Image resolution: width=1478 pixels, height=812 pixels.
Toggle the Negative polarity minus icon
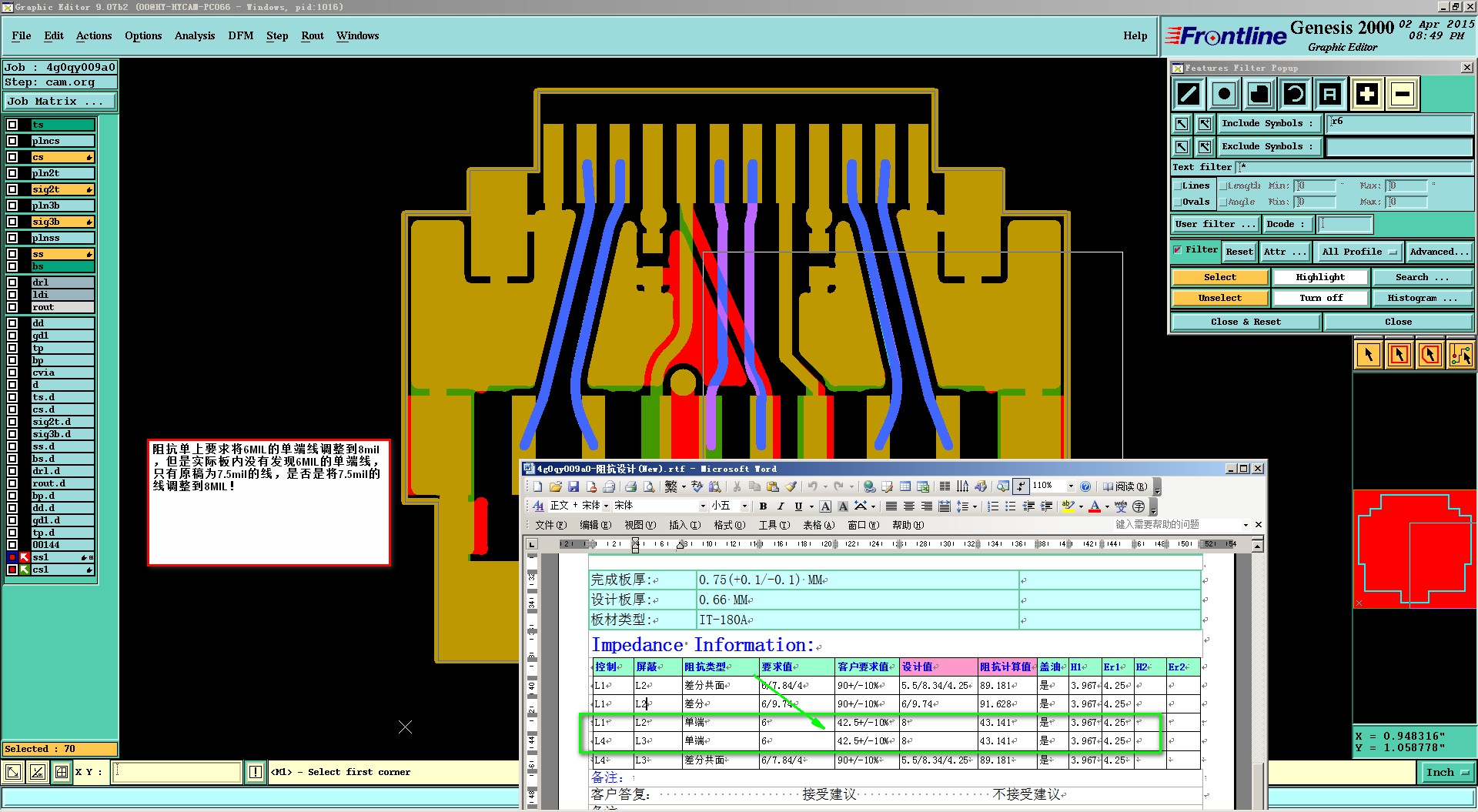[1403, 95]
